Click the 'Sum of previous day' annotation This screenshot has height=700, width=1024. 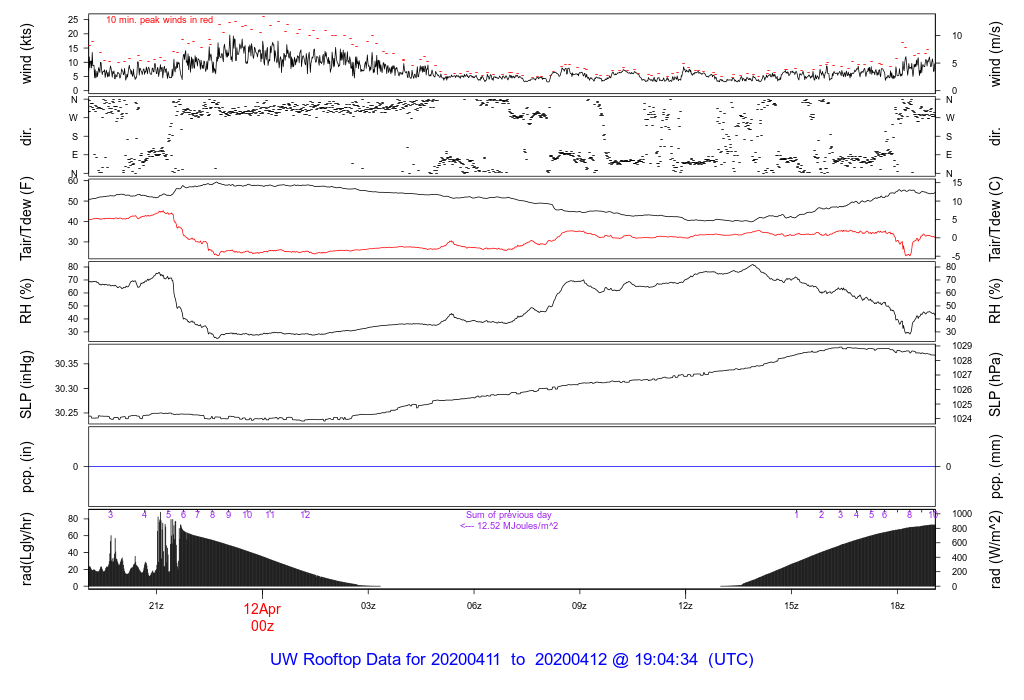pos(508,515)
